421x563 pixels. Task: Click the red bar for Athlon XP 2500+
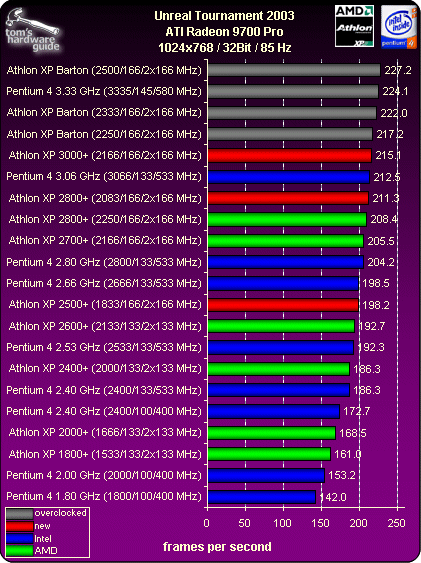[283, 305]
